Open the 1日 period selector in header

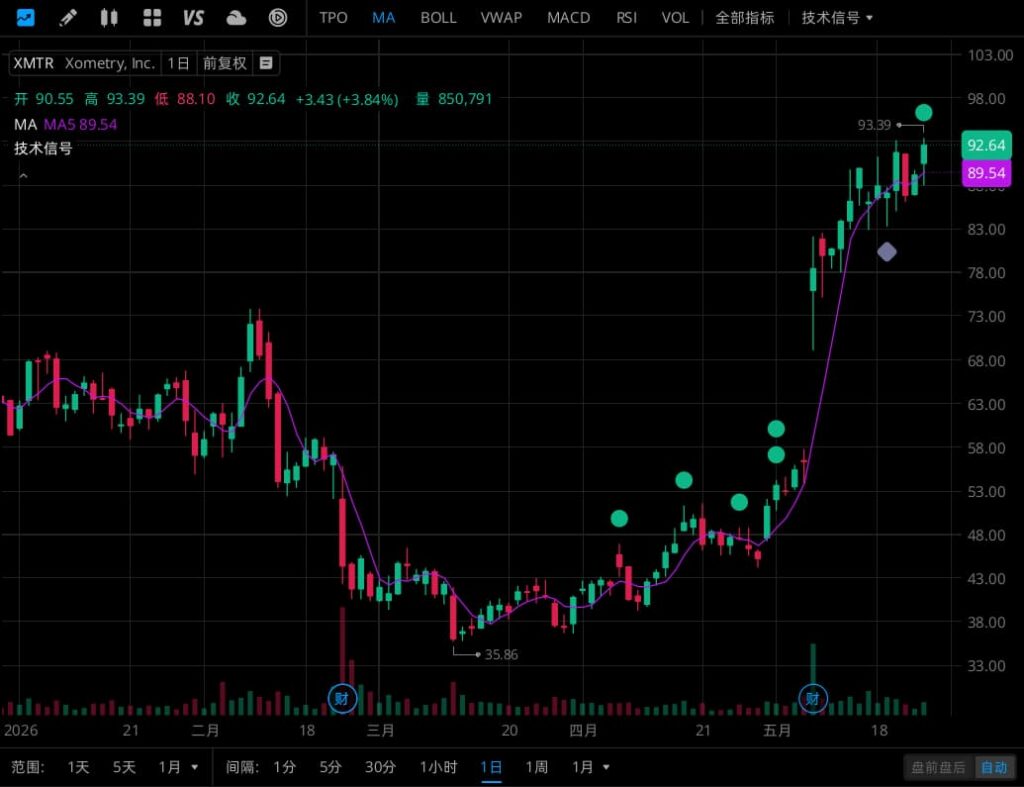click(178, 63)
